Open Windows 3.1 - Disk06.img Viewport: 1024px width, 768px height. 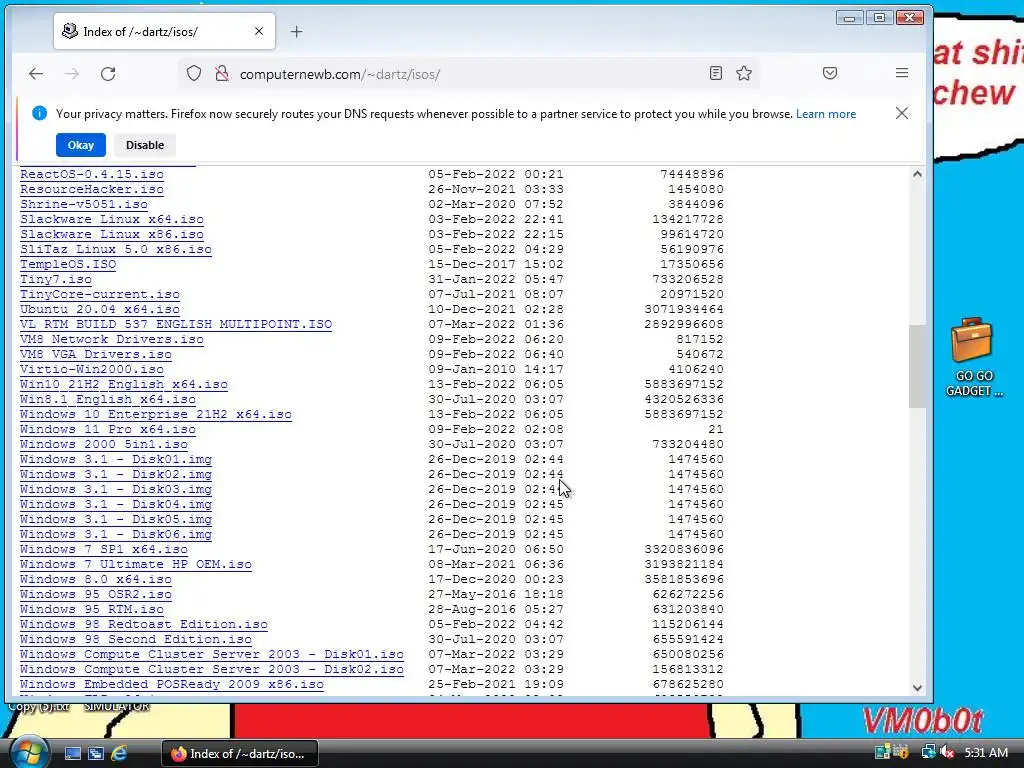[x=116, y=535]
